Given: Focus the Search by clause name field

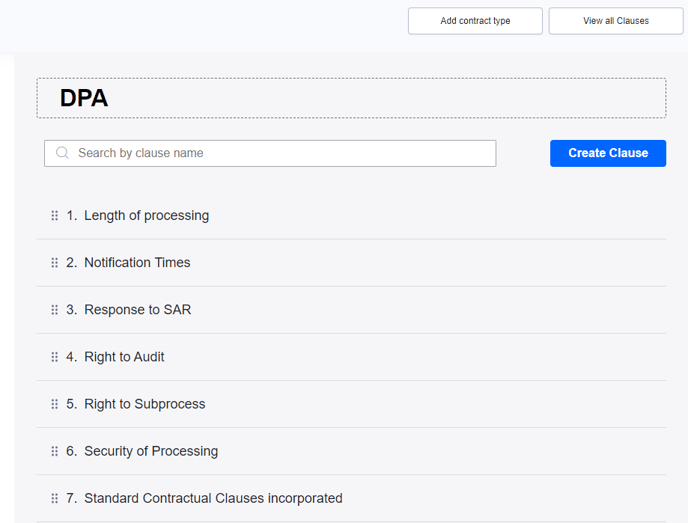Looking at the screenshot, I should tap(280, 153).
